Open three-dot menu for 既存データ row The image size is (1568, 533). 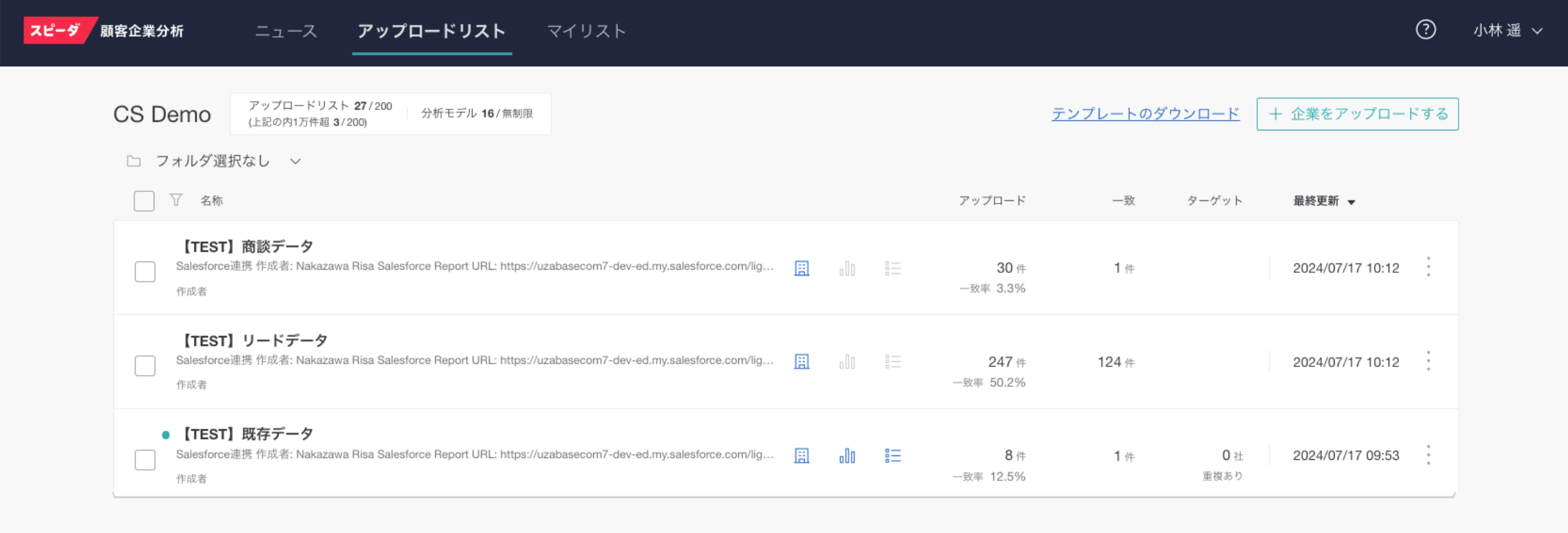(x=1428, y=455)
